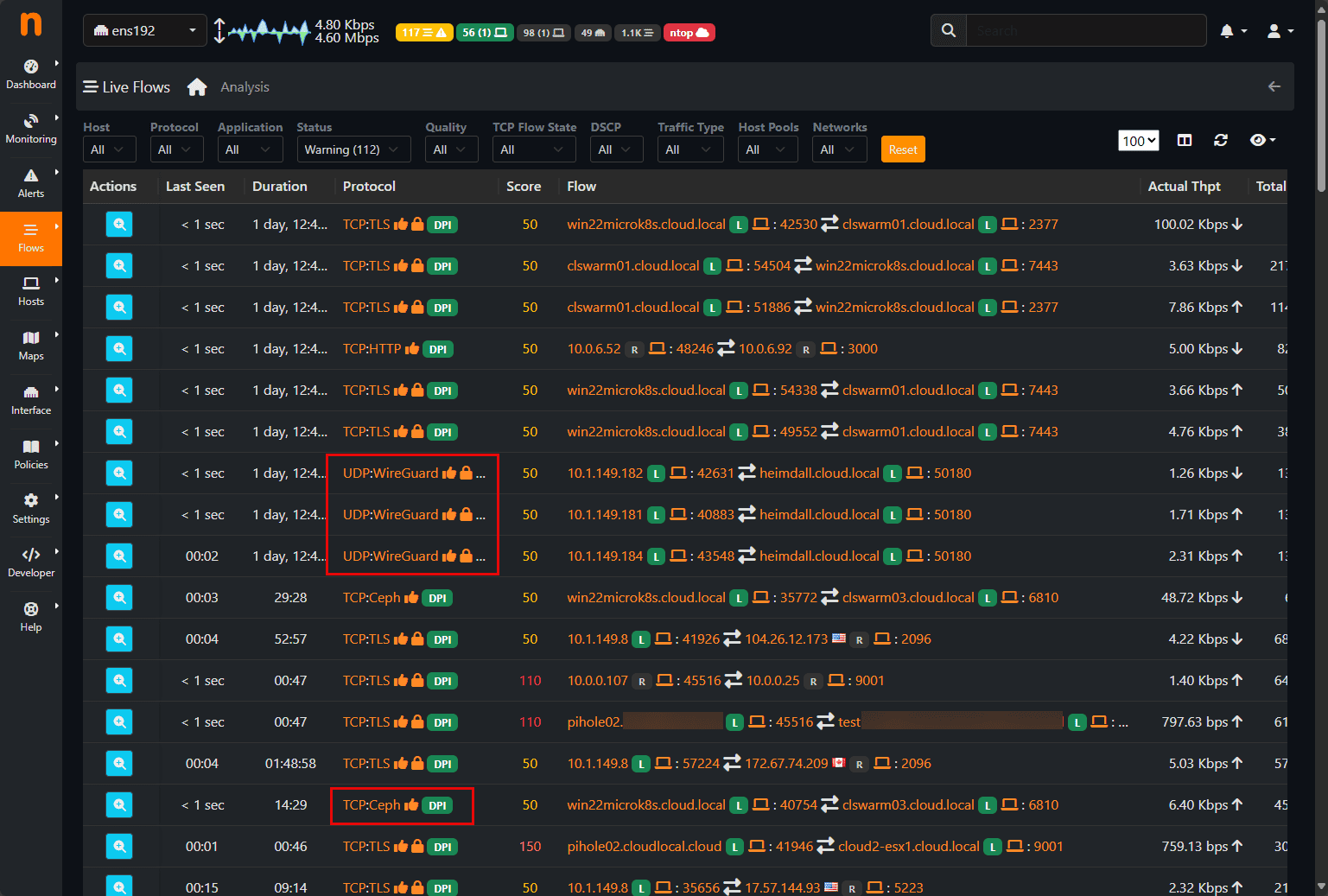Open the Live Flows hamburger menu
The width and height of the screenshot is (1328, 896).
[x=91, y=86]
